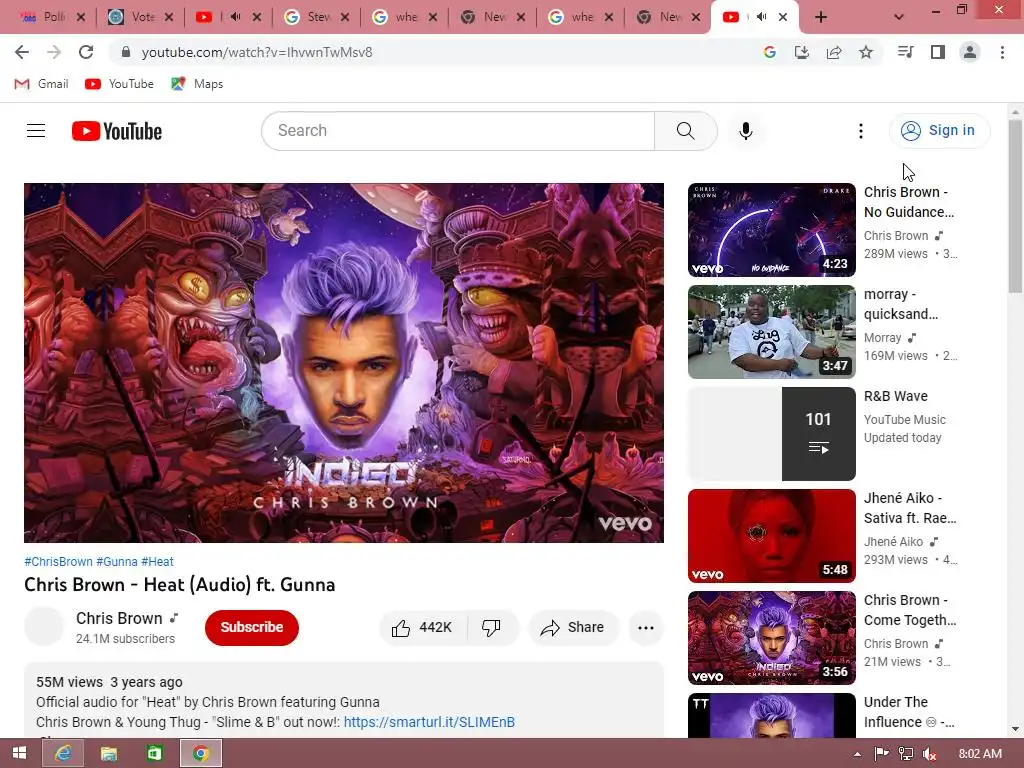Open YouTube settings three-dot menu
The width and height of the screenshot is (1024, 768).
point(861,131)
